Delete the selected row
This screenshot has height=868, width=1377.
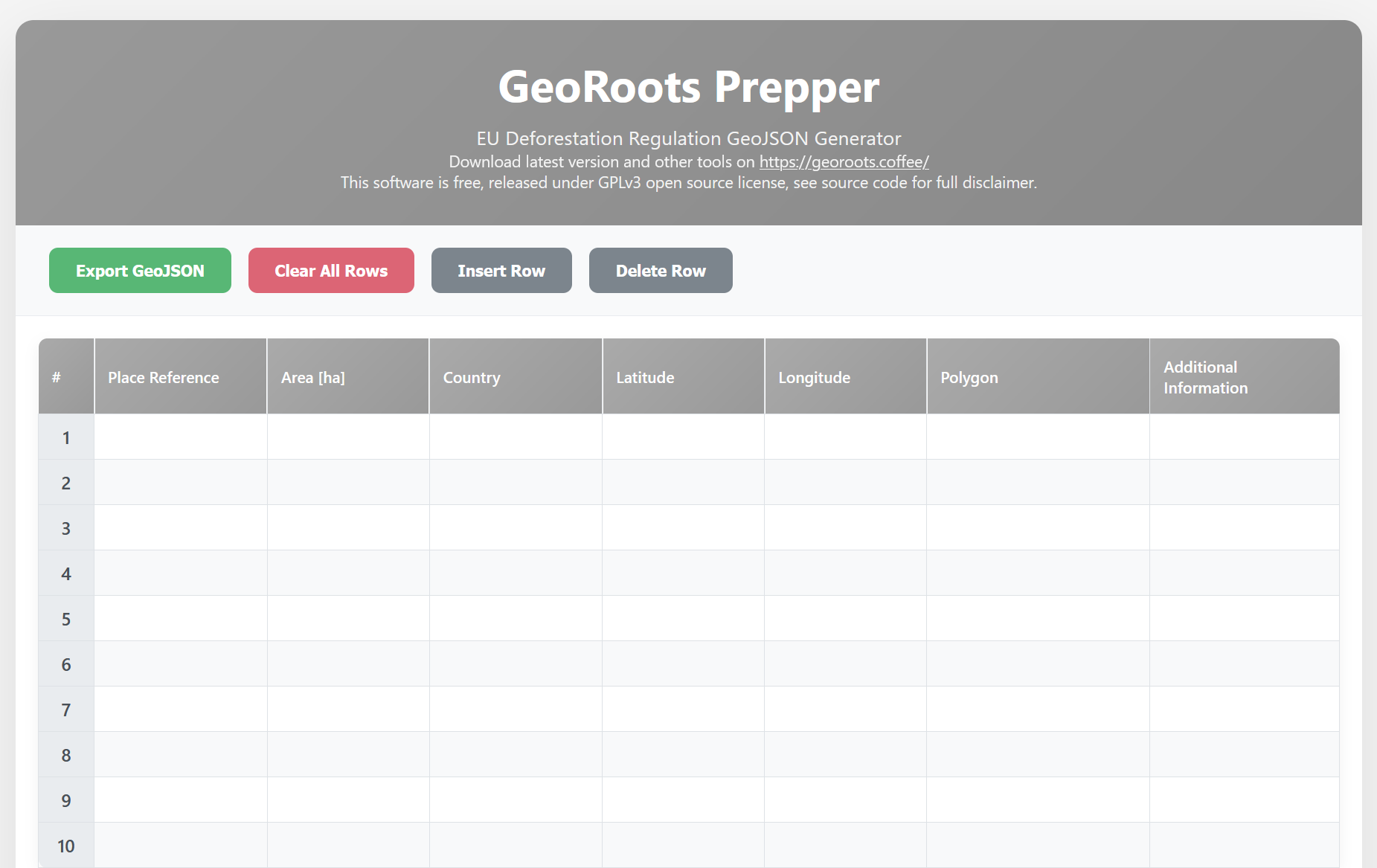(661, 271)
